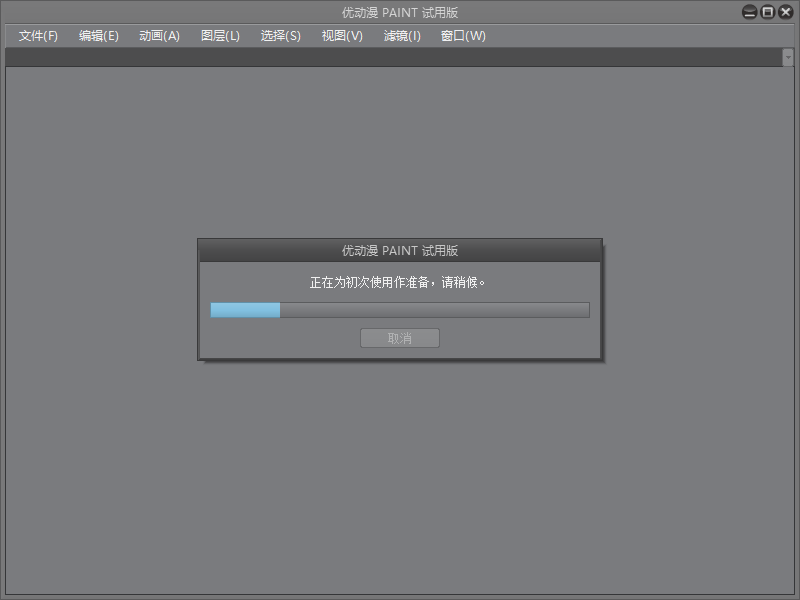This screenshot has height=600, width=800.
Task: Click the dialog title 优动漫 PAINT 试用版
Action: click(399, 251)
